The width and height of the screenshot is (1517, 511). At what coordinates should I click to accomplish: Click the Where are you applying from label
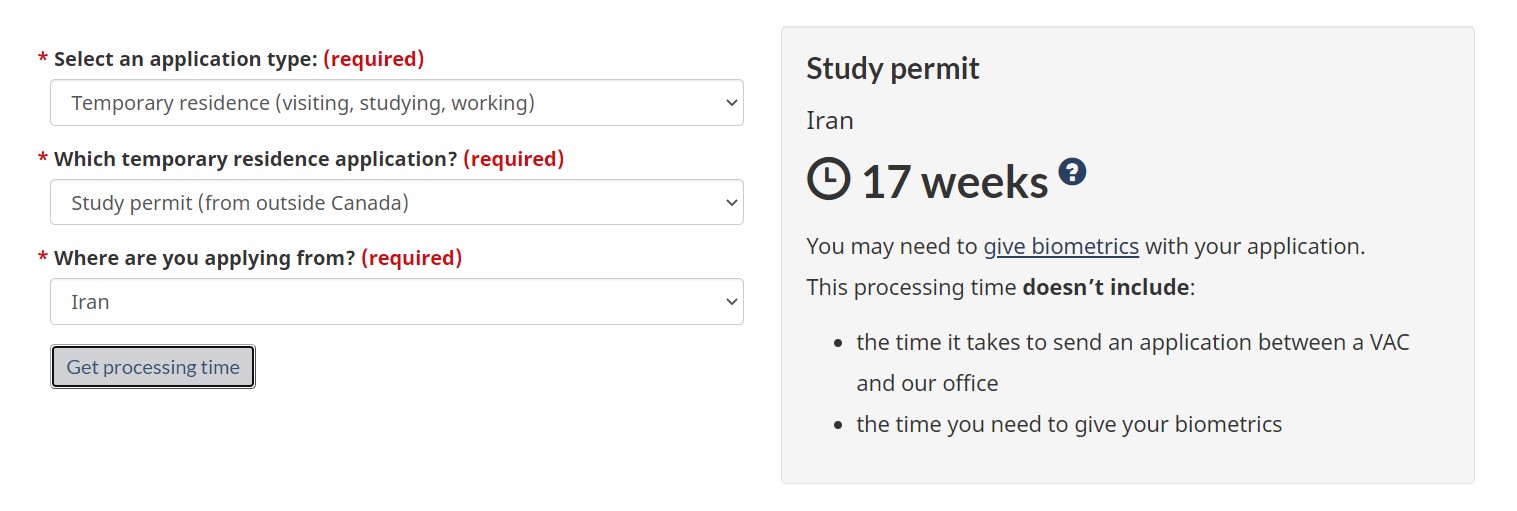click(x=205, y=257)
